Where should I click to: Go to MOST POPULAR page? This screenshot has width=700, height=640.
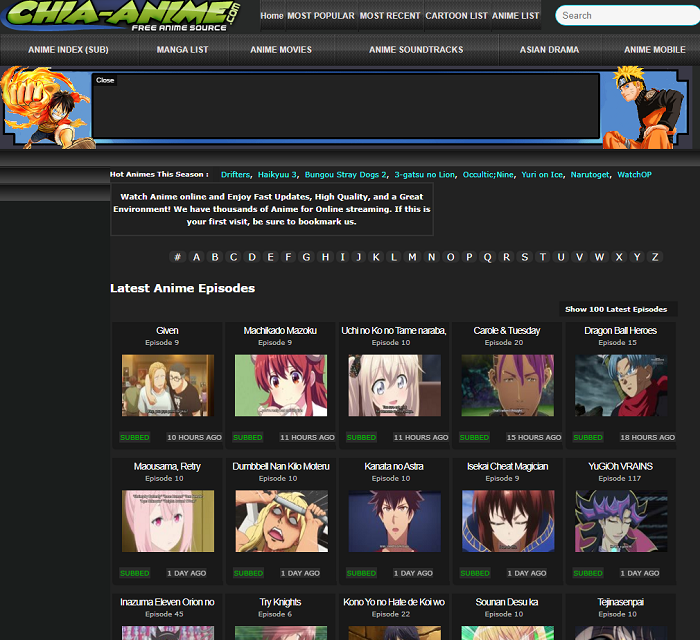coord(321,16)
